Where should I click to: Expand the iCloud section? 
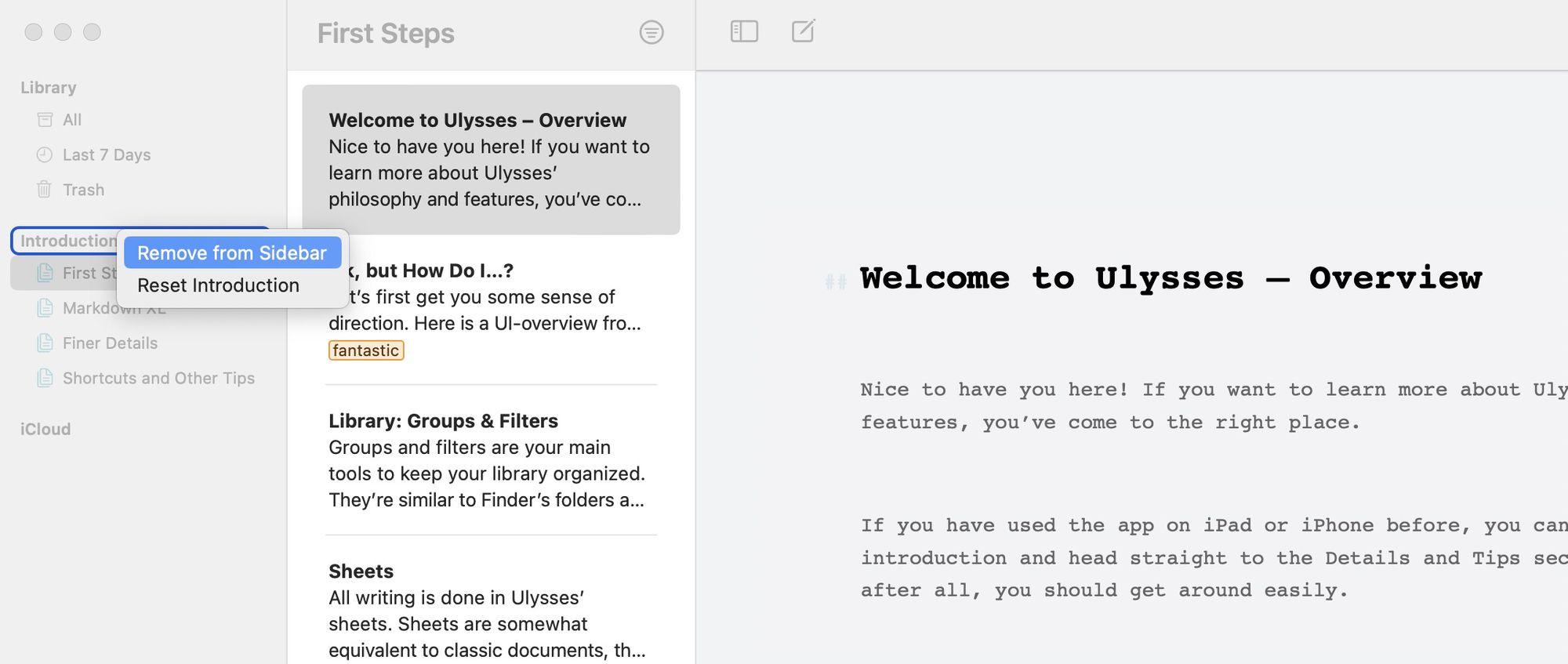coord(45,430)
